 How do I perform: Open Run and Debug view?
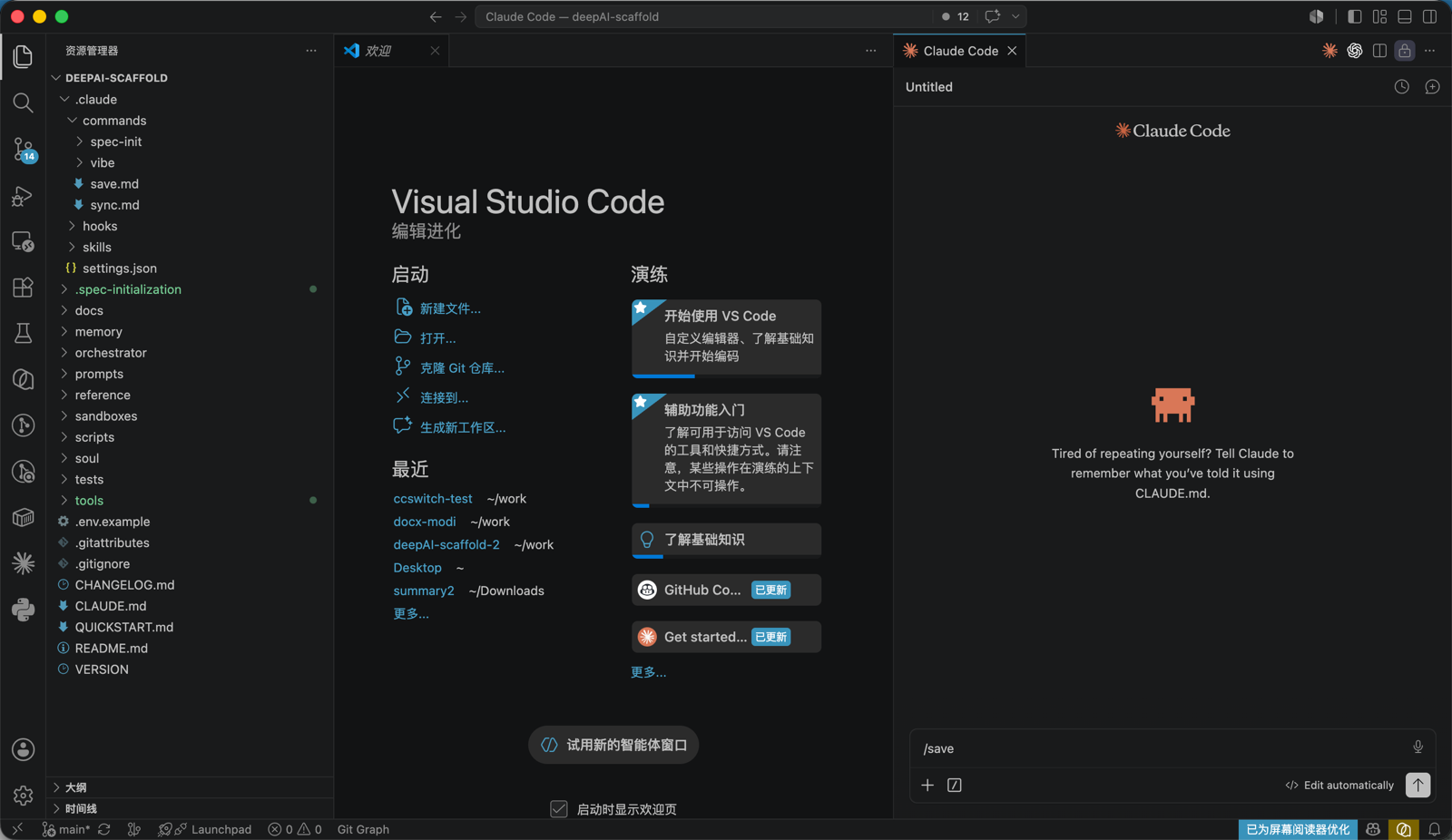coord(23,195)
